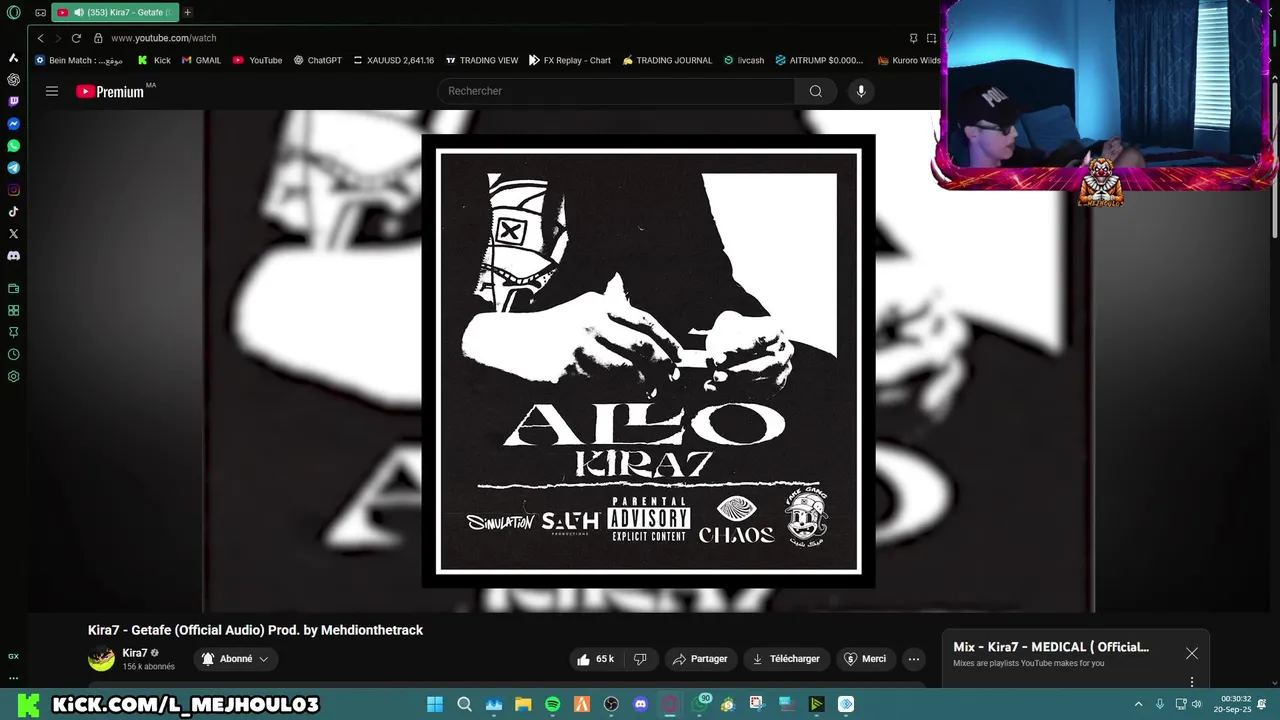Reload the current YouTube page
The height and width of the screenshot is (720, 1280).
click(x=76, y=38)
